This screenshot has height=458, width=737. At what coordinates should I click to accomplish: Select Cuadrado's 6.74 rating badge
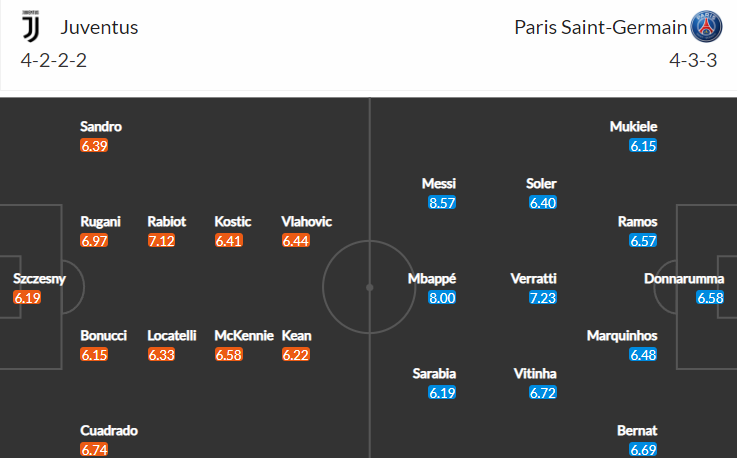point(94,450)
